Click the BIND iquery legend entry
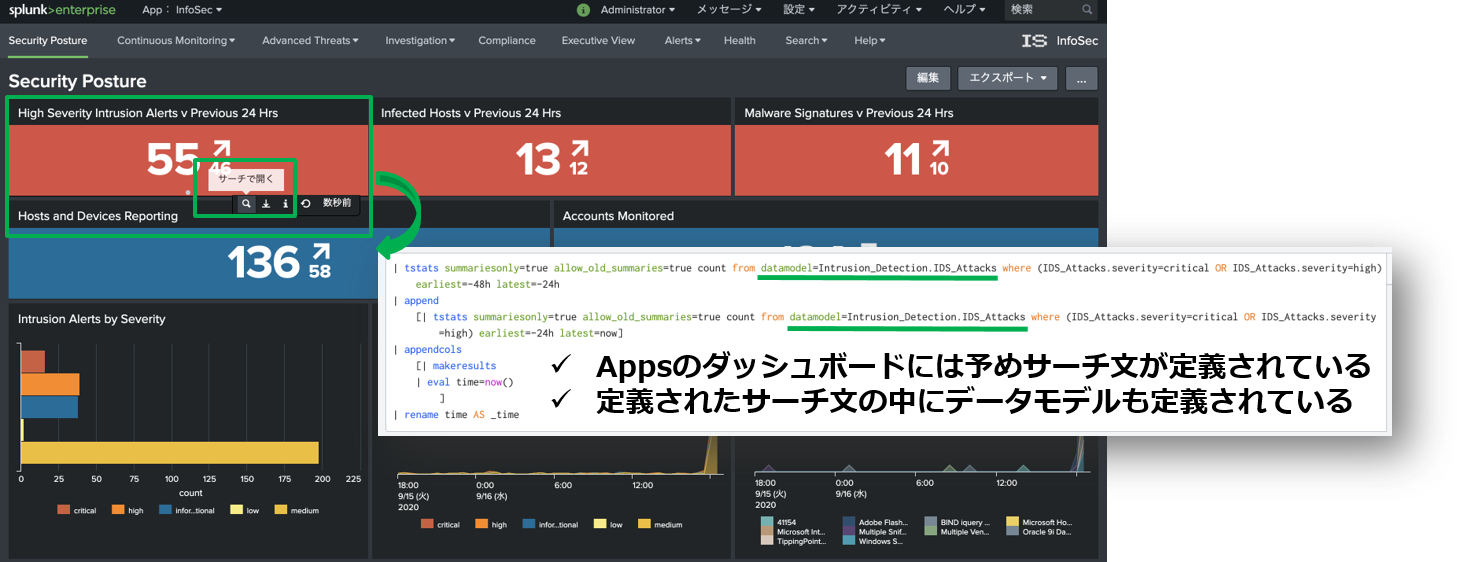Viewport: 1457px width, 562px height. 959,521
